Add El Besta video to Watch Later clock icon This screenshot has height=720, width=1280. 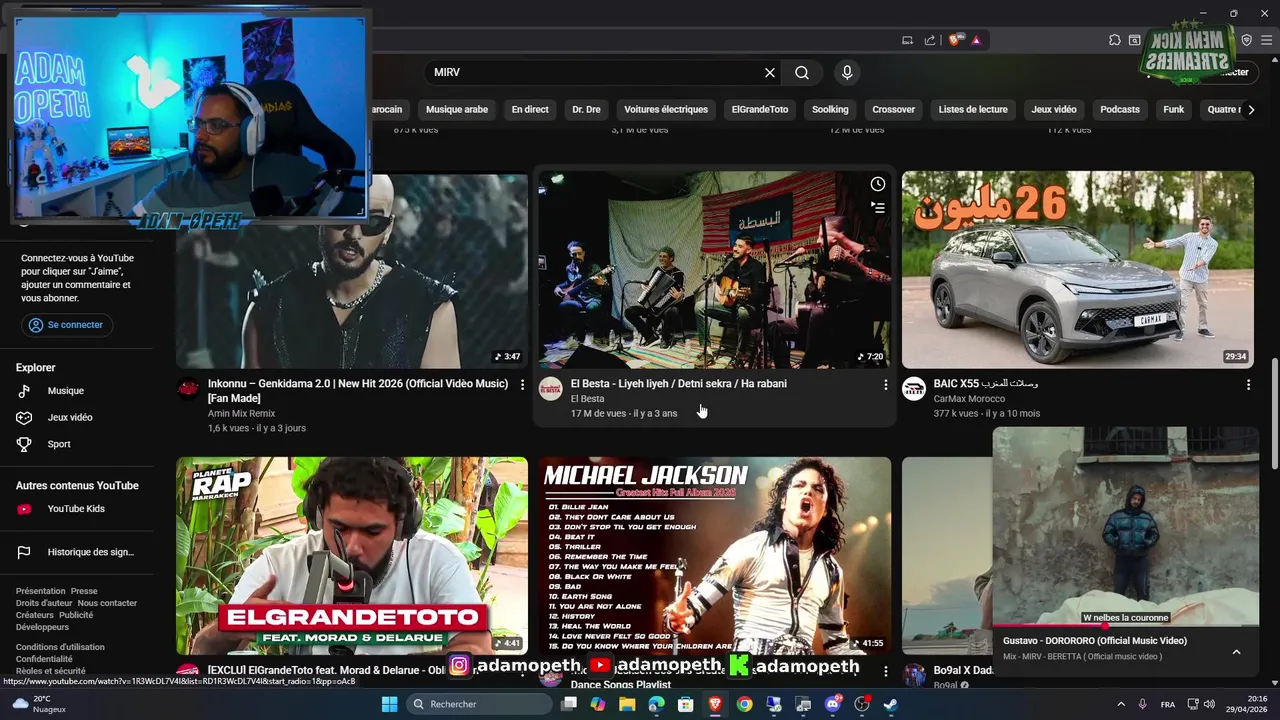pos(877,184)
